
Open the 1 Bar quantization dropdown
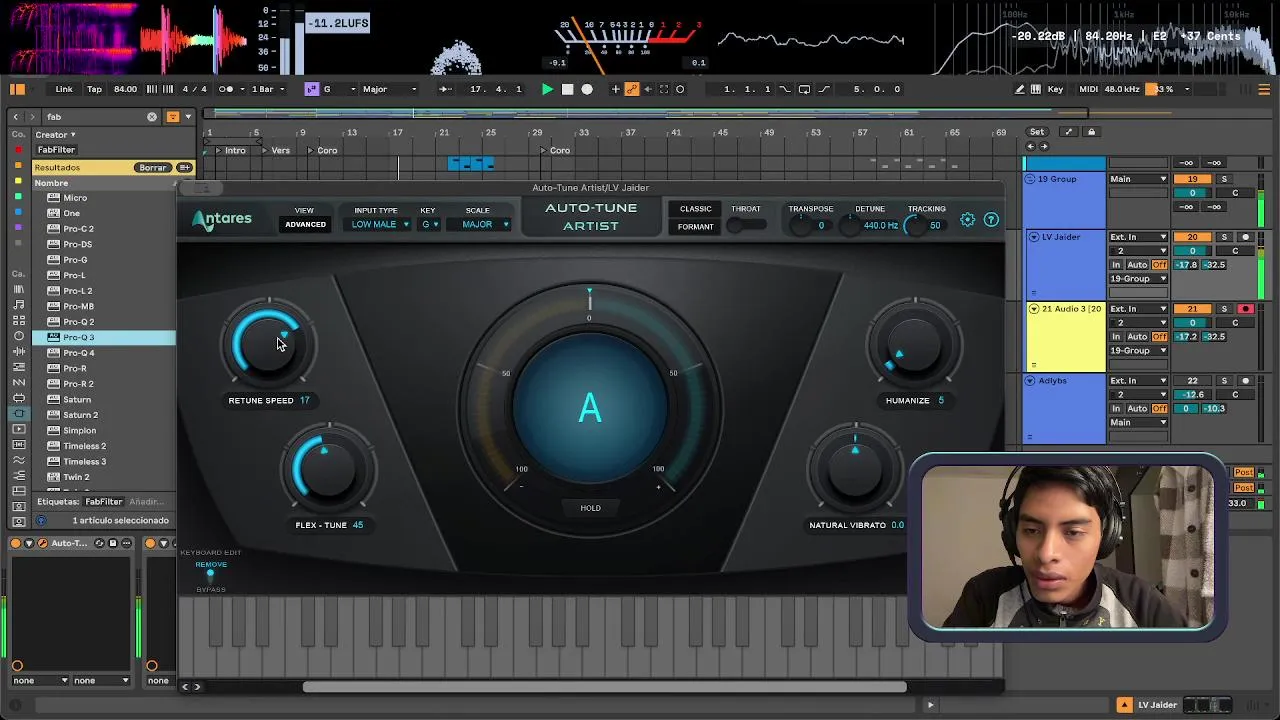pos(266,89)
